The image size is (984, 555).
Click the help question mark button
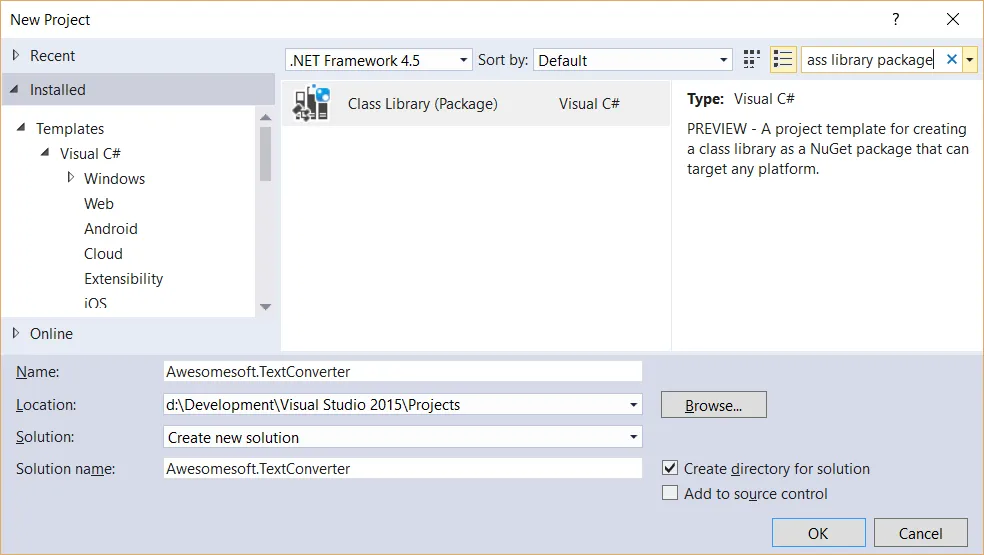click(895, 19)
